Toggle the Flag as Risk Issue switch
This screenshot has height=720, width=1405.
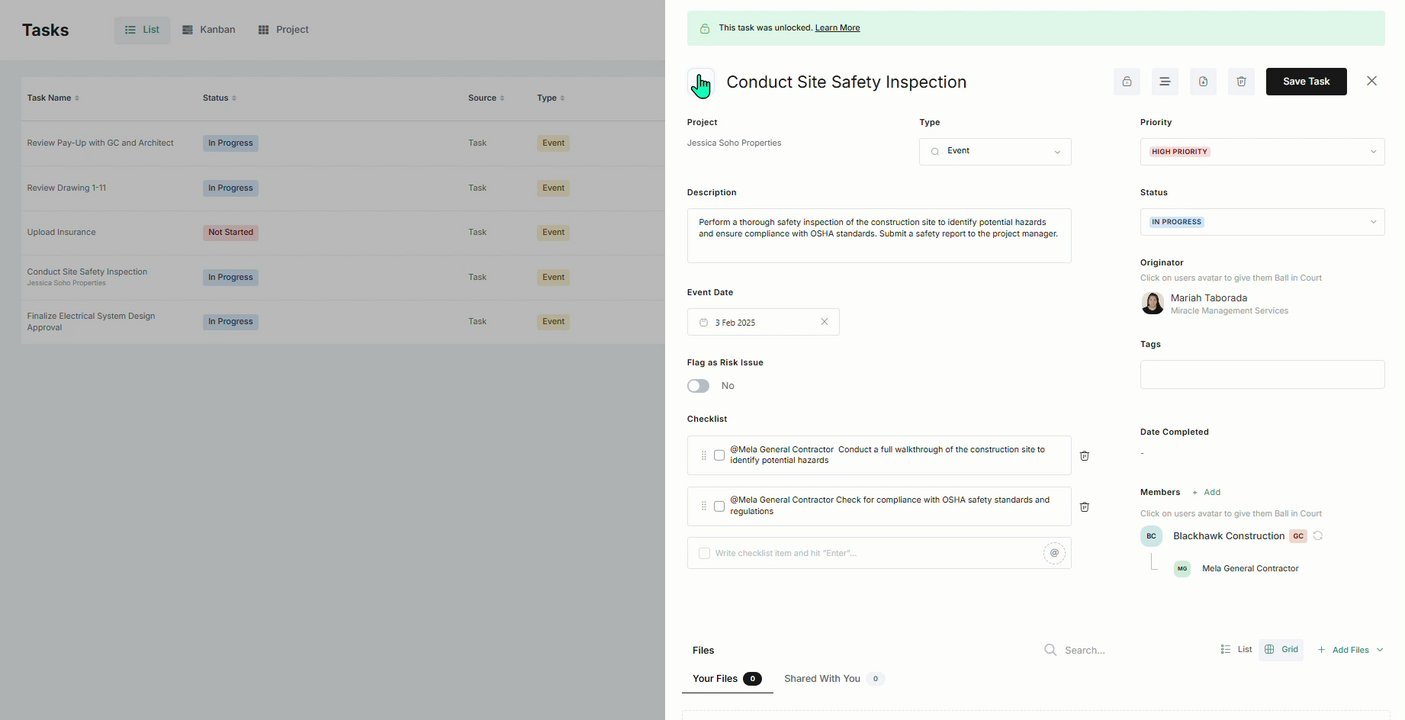point(698,386)
